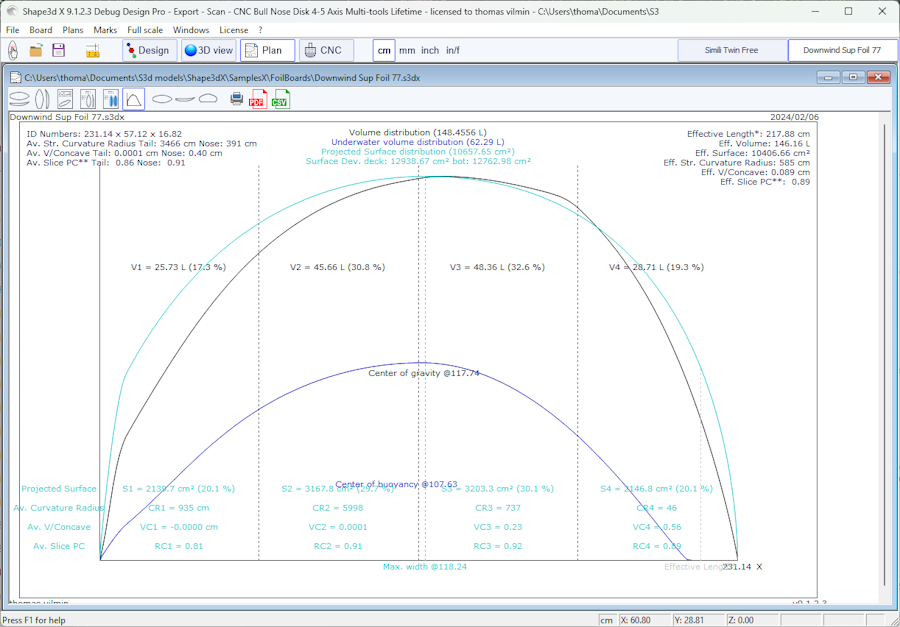This screenshot has width=900, height=627.
Task: Open a file with the folder icon
Action: point(36,50)
